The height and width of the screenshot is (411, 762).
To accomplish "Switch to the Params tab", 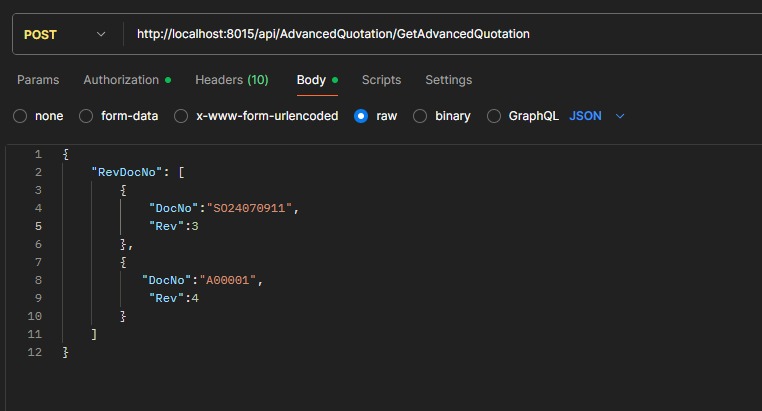I will point(38,80).
